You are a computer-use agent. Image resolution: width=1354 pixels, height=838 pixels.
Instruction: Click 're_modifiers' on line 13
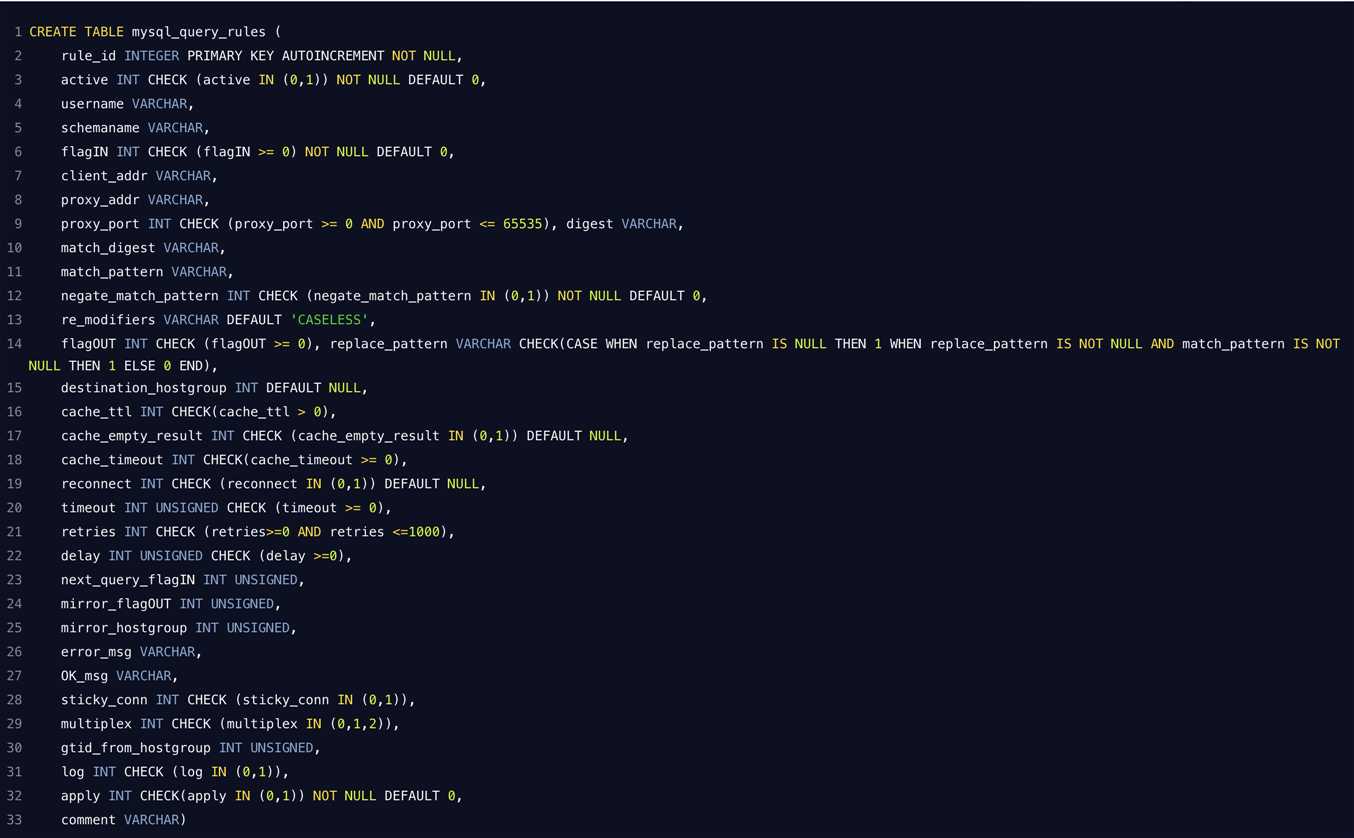[108, 320]
